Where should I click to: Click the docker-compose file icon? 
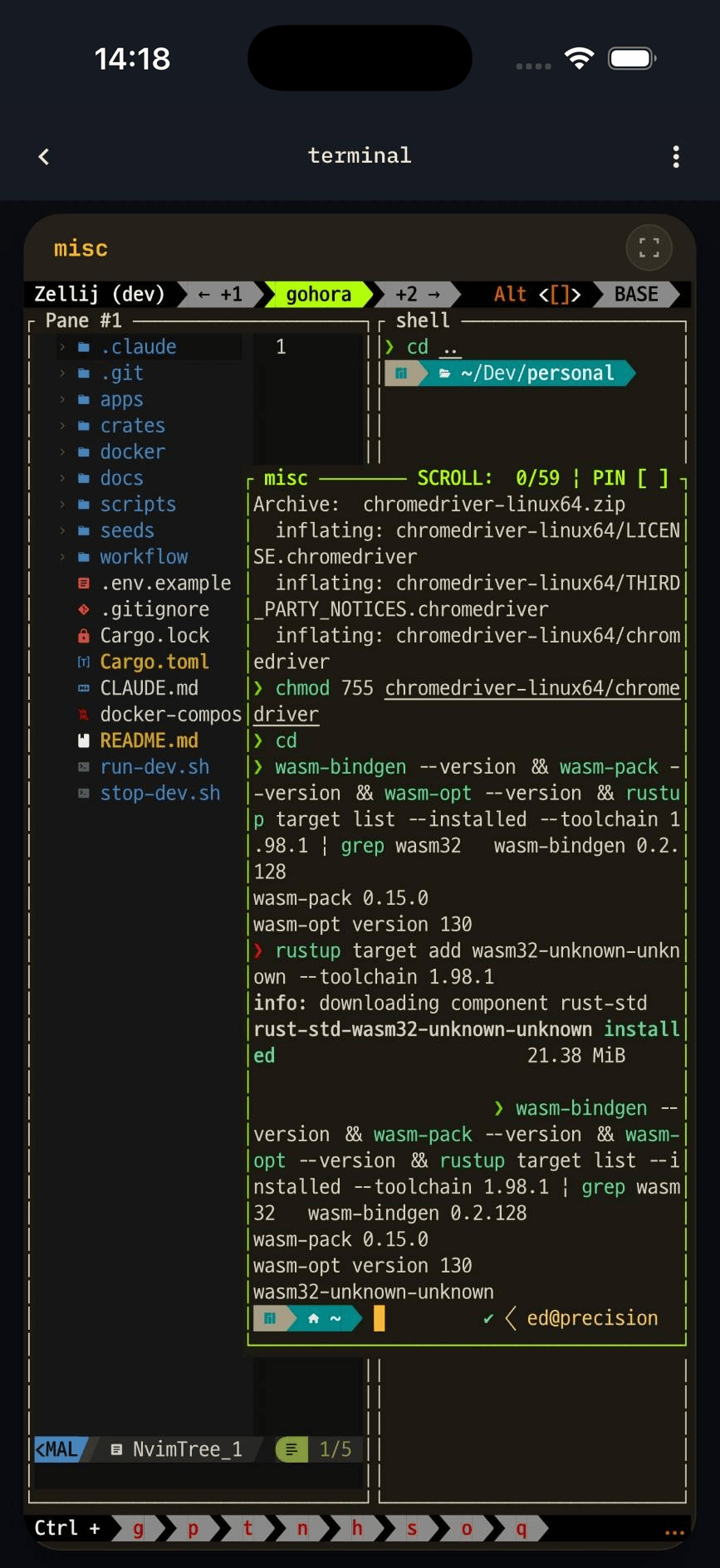84,715
